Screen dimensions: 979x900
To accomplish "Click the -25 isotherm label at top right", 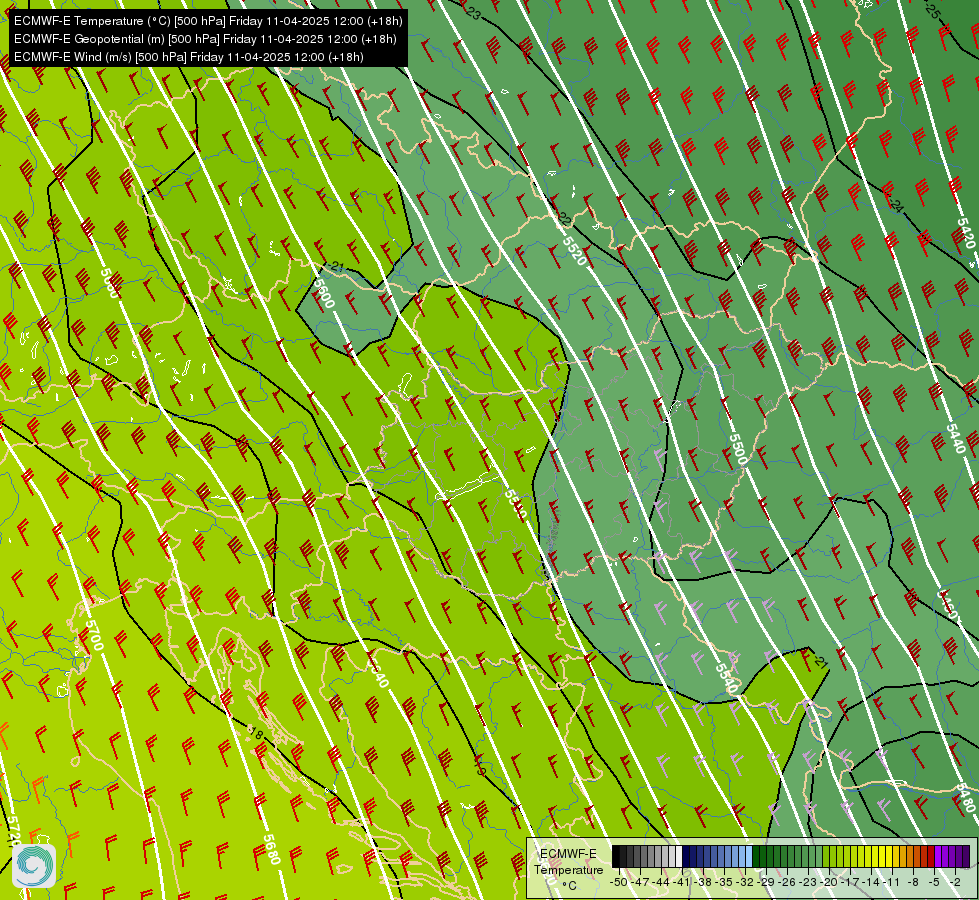I will [x=931, y=11].
